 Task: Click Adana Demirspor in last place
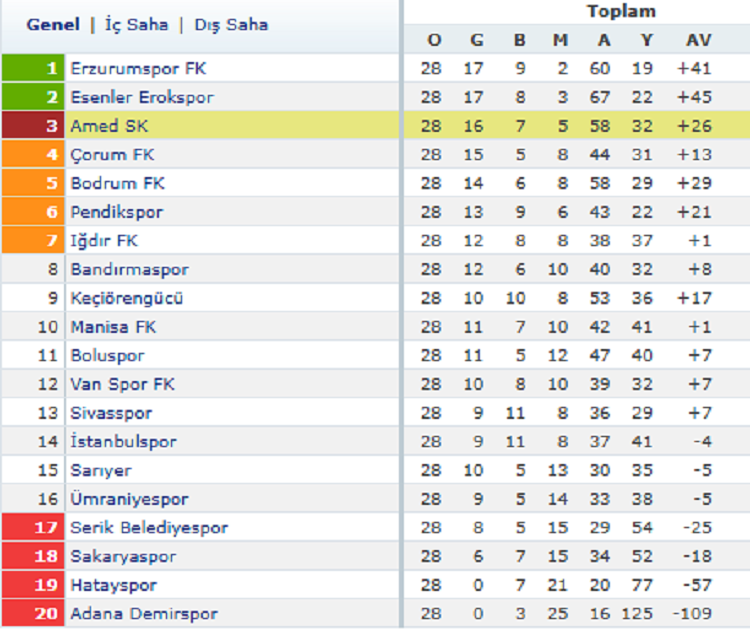click(143, 614)
